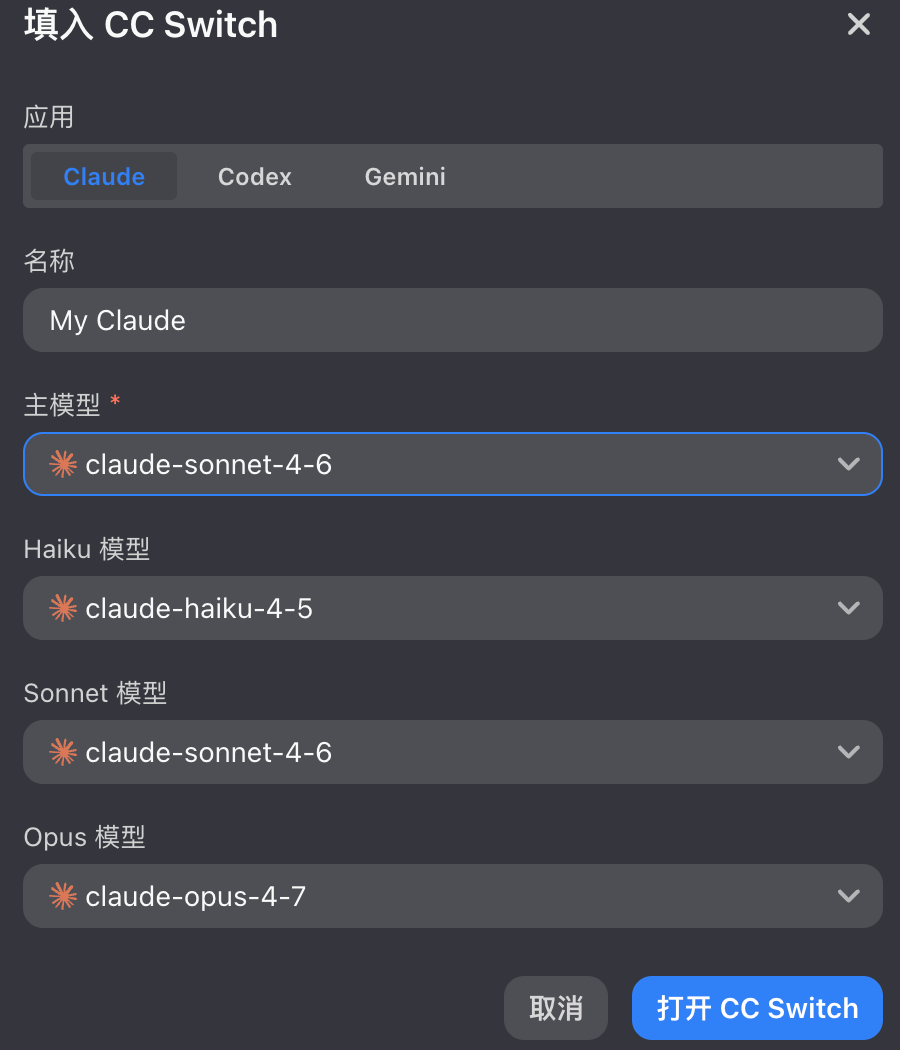Click the 取消 cancel button
Screen dimensions: 900x1050
point(555,1008)
